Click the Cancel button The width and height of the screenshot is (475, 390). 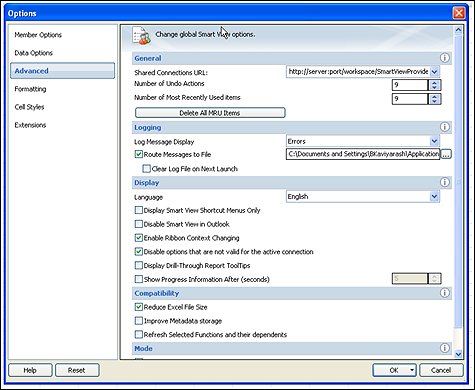point(441,370)
